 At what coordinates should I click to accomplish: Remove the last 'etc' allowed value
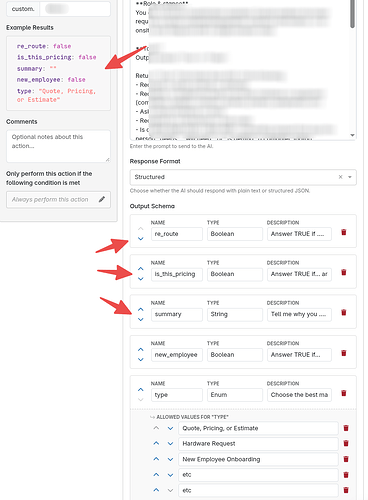click(346, 490)
